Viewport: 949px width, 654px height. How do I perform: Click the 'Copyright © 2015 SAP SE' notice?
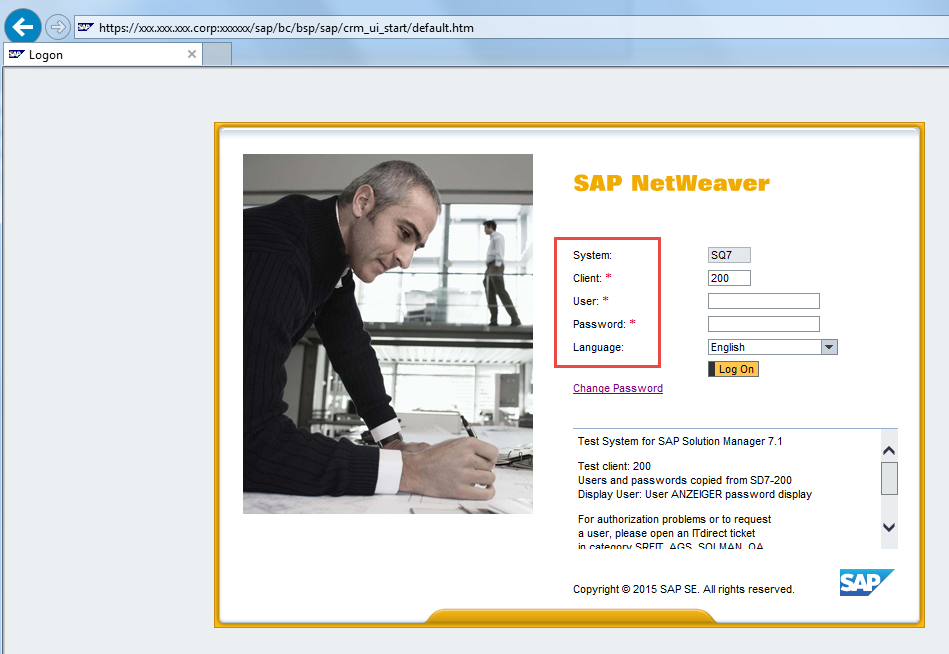coord(684,589)
